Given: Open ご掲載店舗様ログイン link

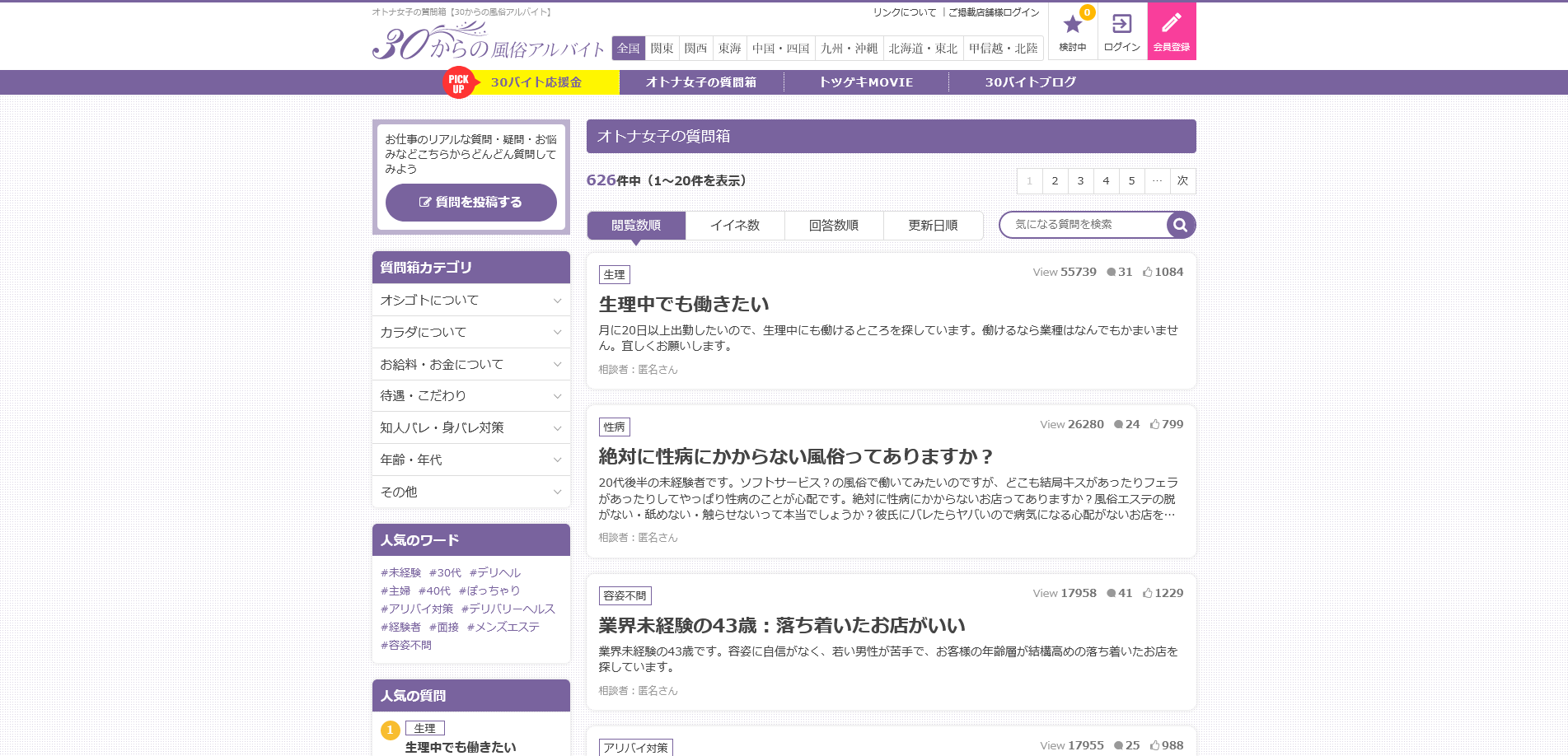Looking at the screenshot, I should pyautogui.click(x=994, y=12).
